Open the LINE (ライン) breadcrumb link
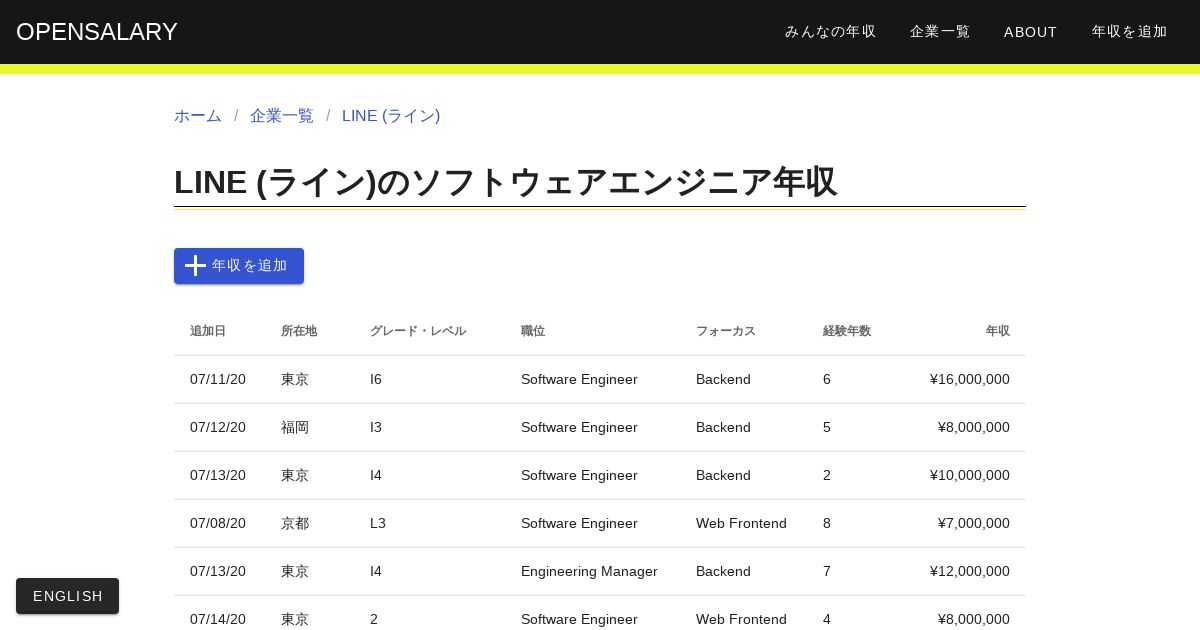 (391, 116)
